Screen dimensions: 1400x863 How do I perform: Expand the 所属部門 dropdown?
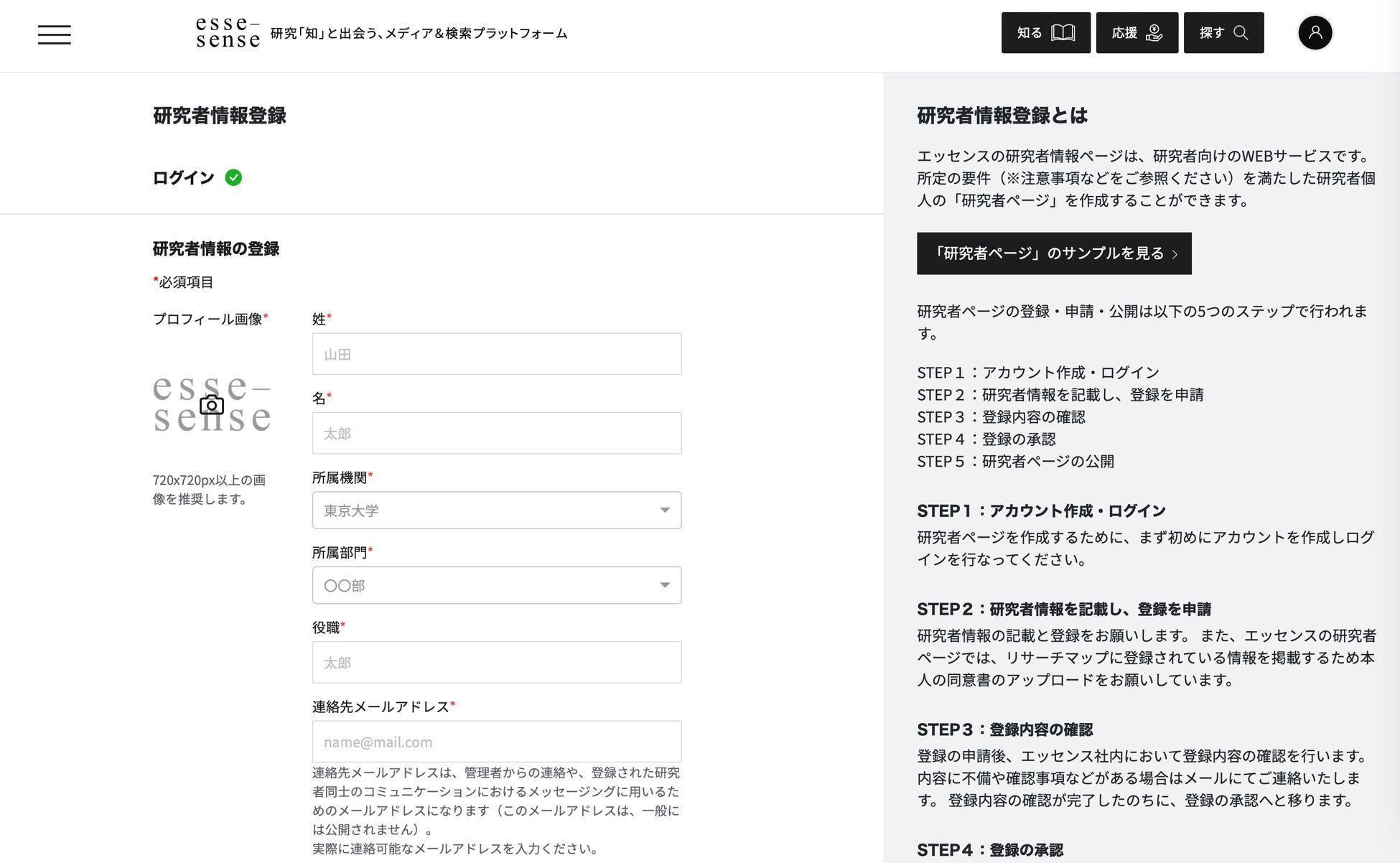click(x=495, y=585)
